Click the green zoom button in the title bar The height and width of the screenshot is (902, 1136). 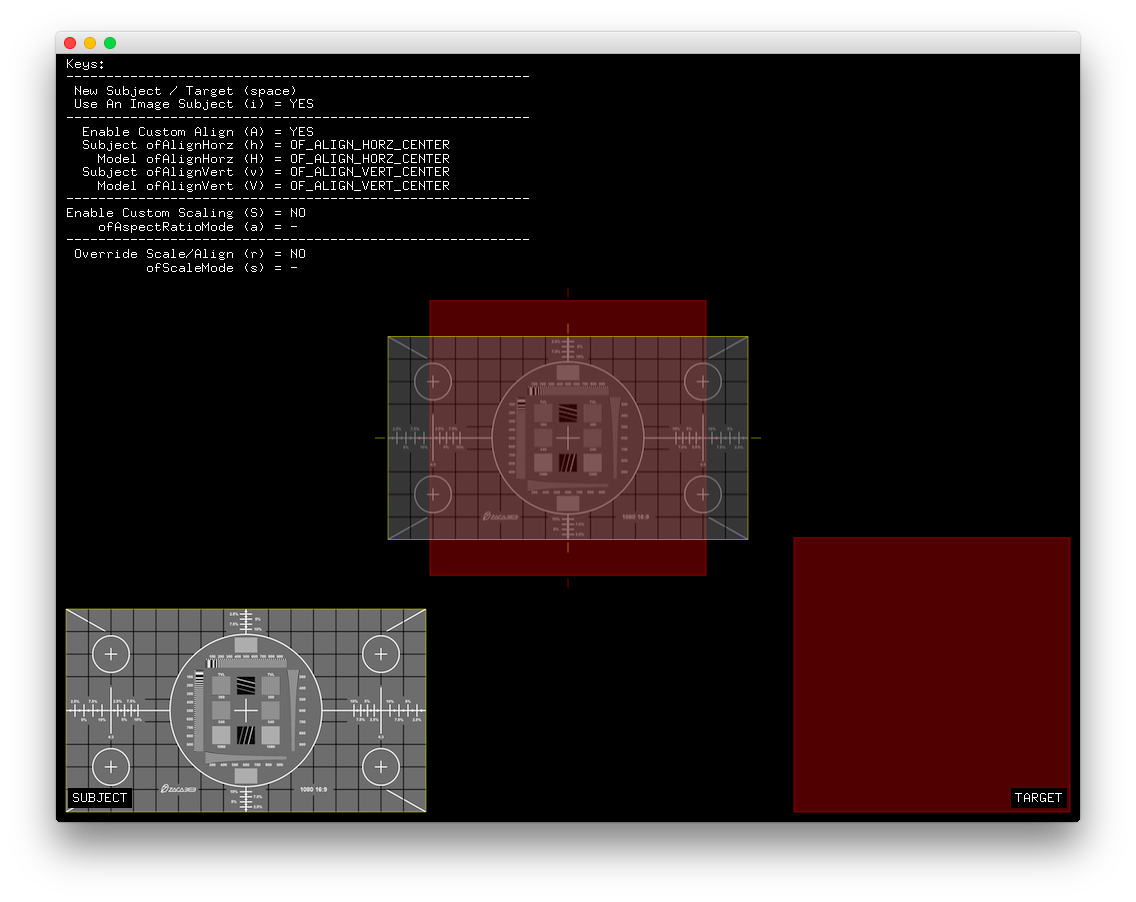(x=109, y=43)
